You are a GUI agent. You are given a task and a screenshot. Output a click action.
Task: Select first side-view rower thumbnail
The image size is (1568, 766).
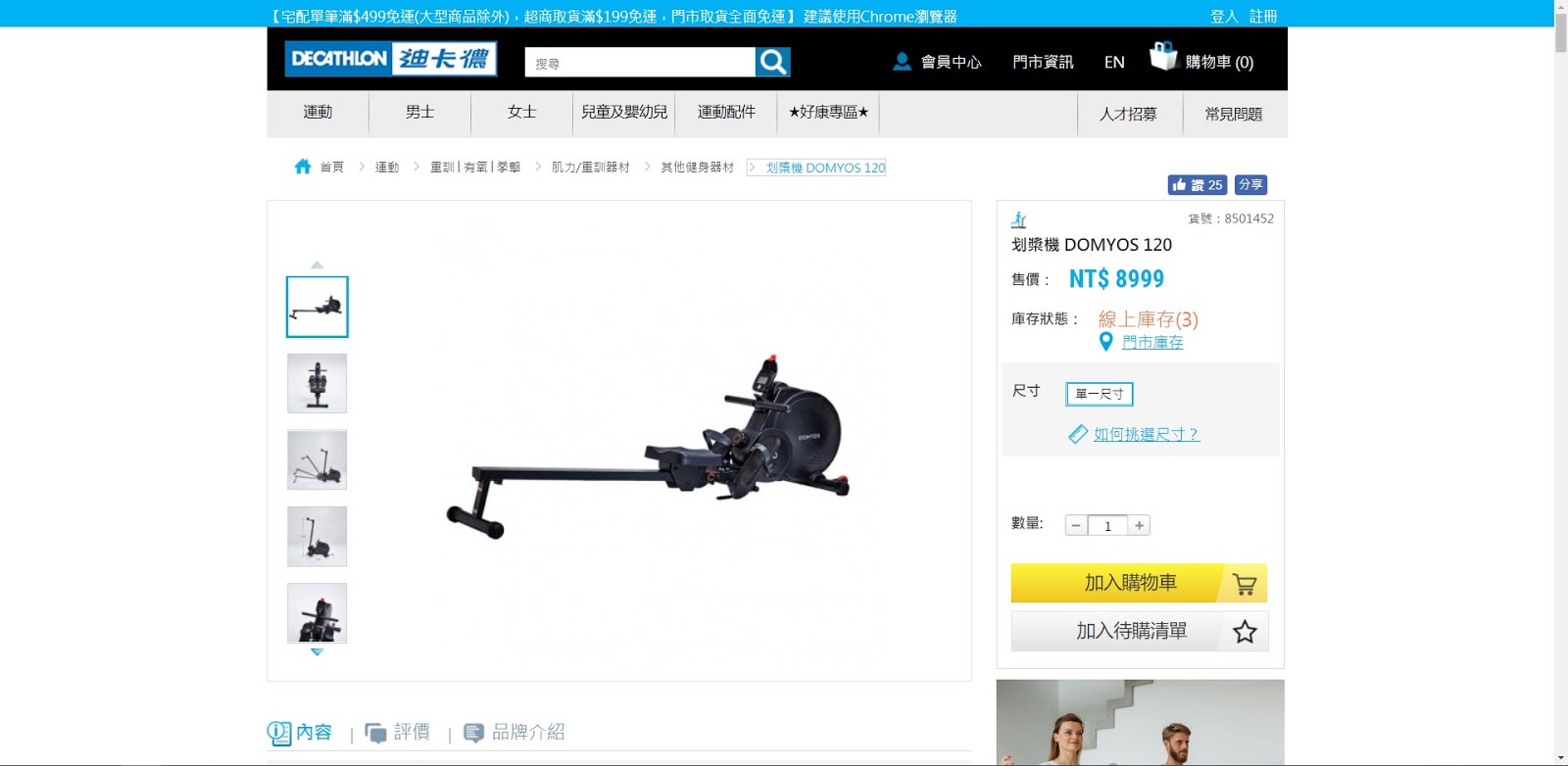(x=317, y=307)
